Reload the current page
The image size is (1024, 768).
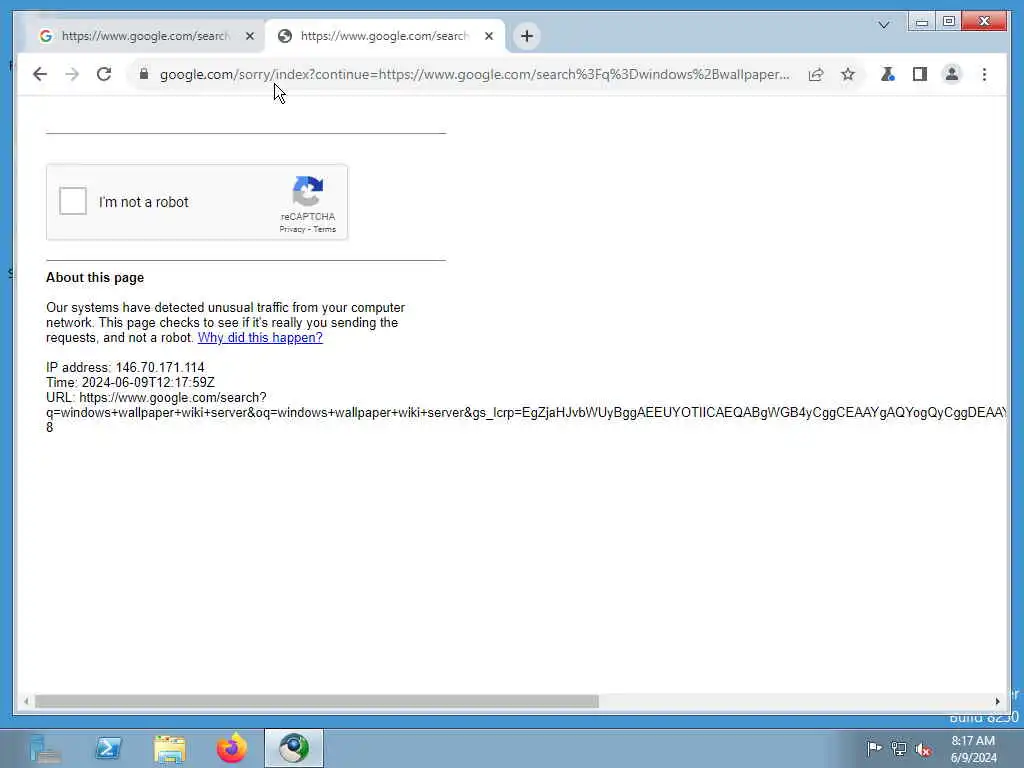pyautogui.click(x=104, y=74)
